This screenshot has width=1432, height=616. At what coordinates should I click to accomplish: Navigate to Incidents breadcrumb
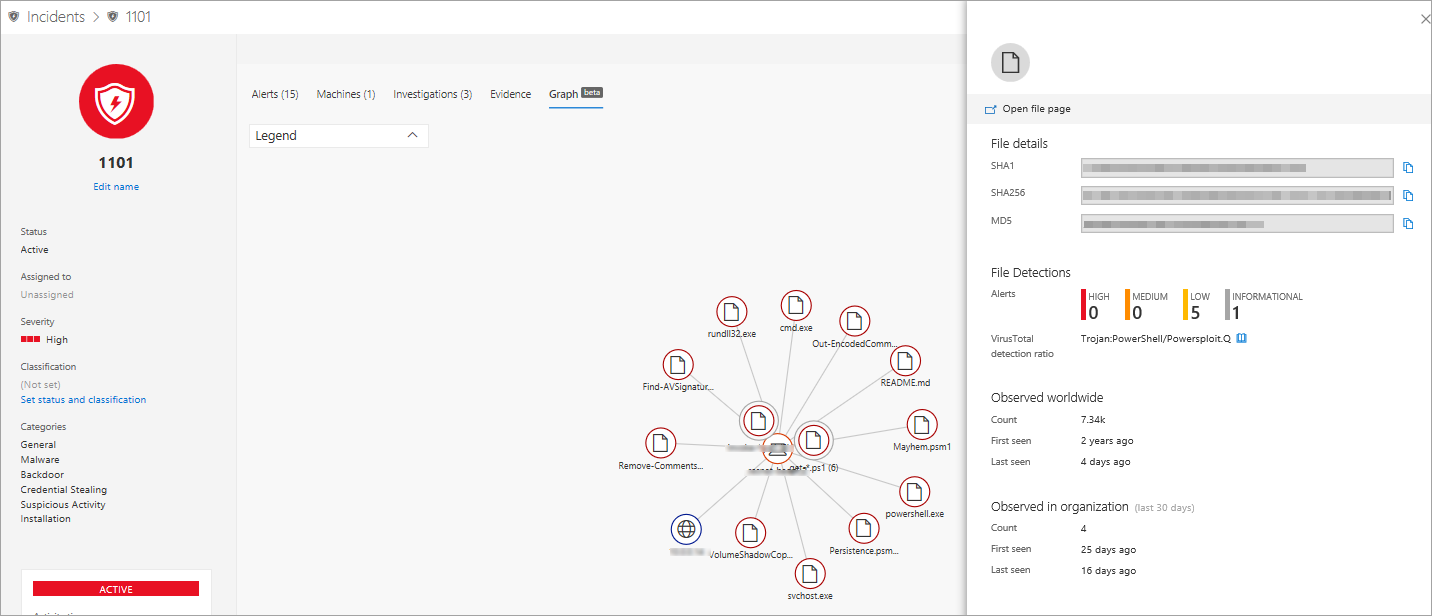[x=55, y=17]
